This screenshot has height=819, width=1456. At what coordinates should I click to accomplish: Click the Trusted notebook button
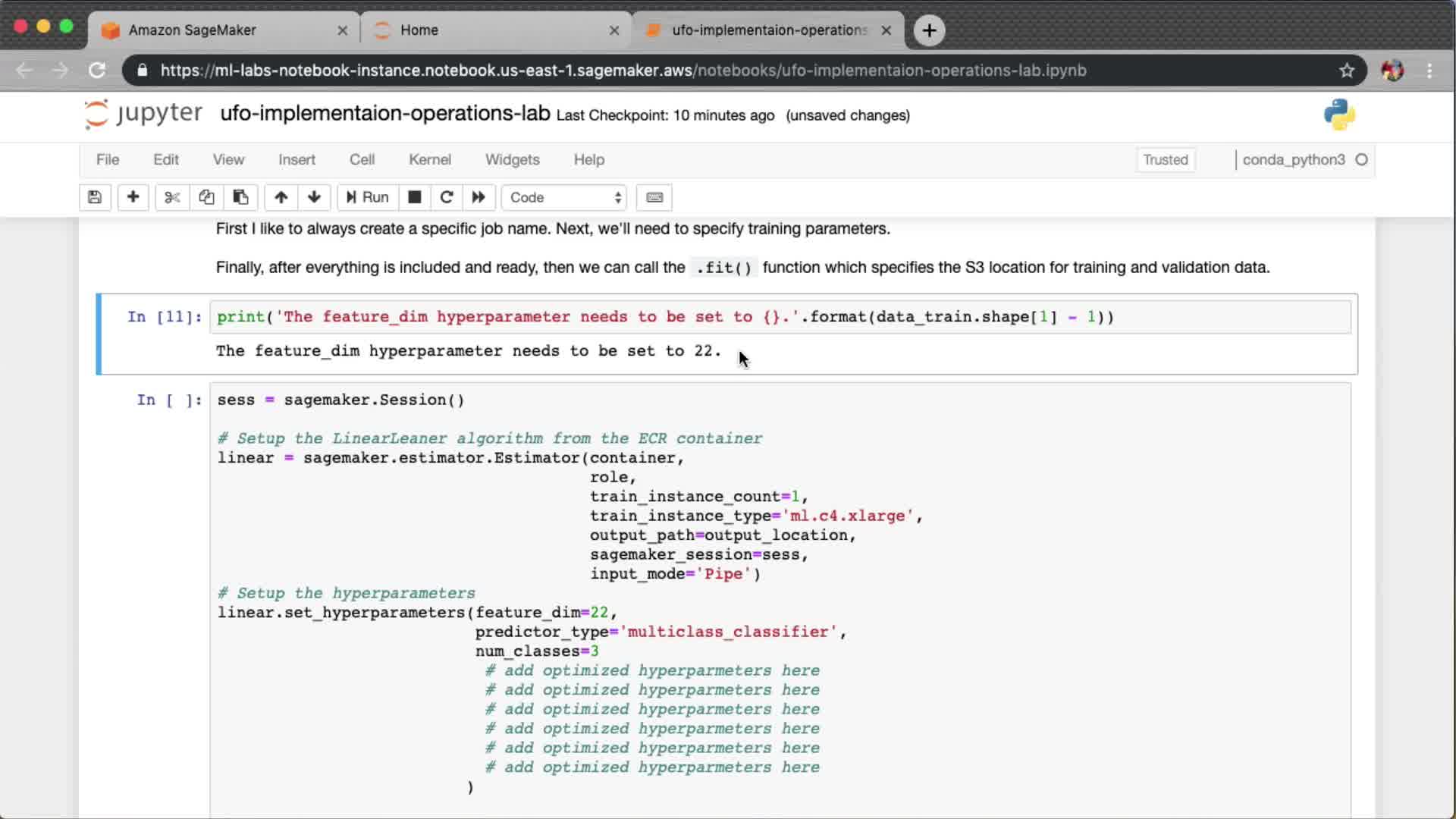point(1165,159)
